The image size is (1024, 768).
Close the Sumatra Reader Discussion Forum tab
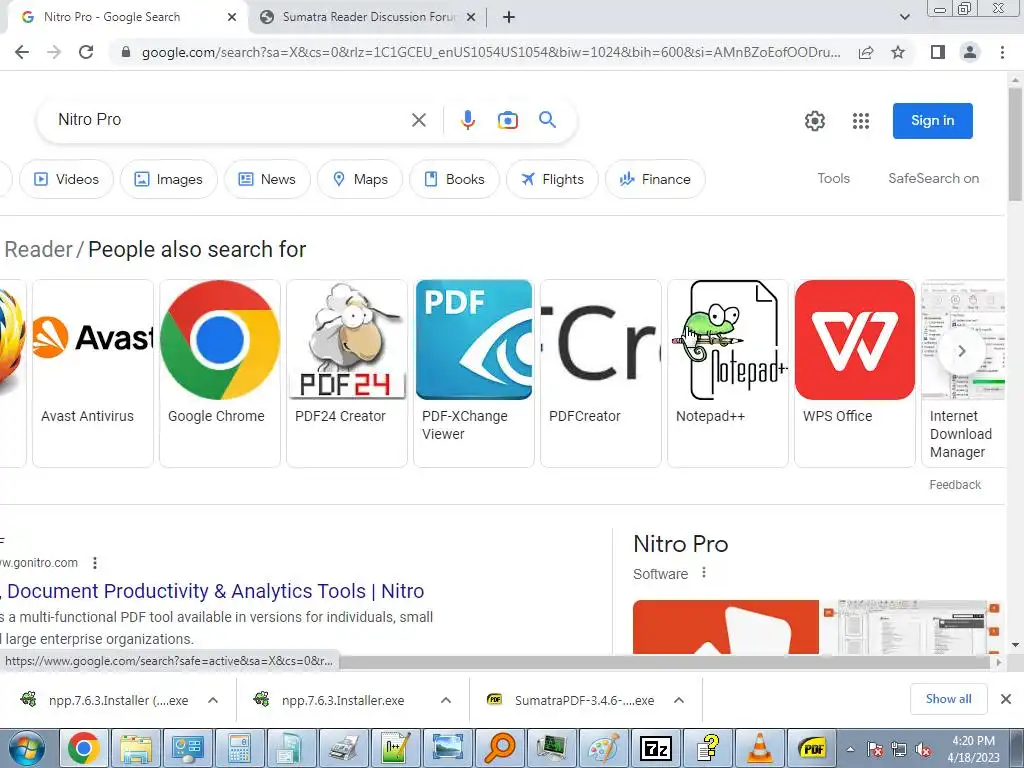pos(470,17)
